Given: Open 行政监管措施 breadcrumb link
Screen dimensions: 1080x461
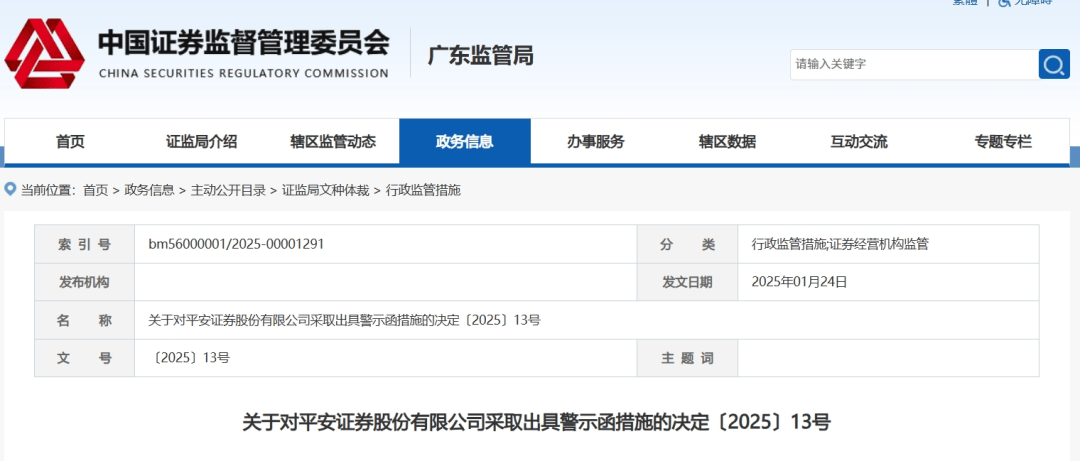Looking at the screenshot, I should [423, 190].
